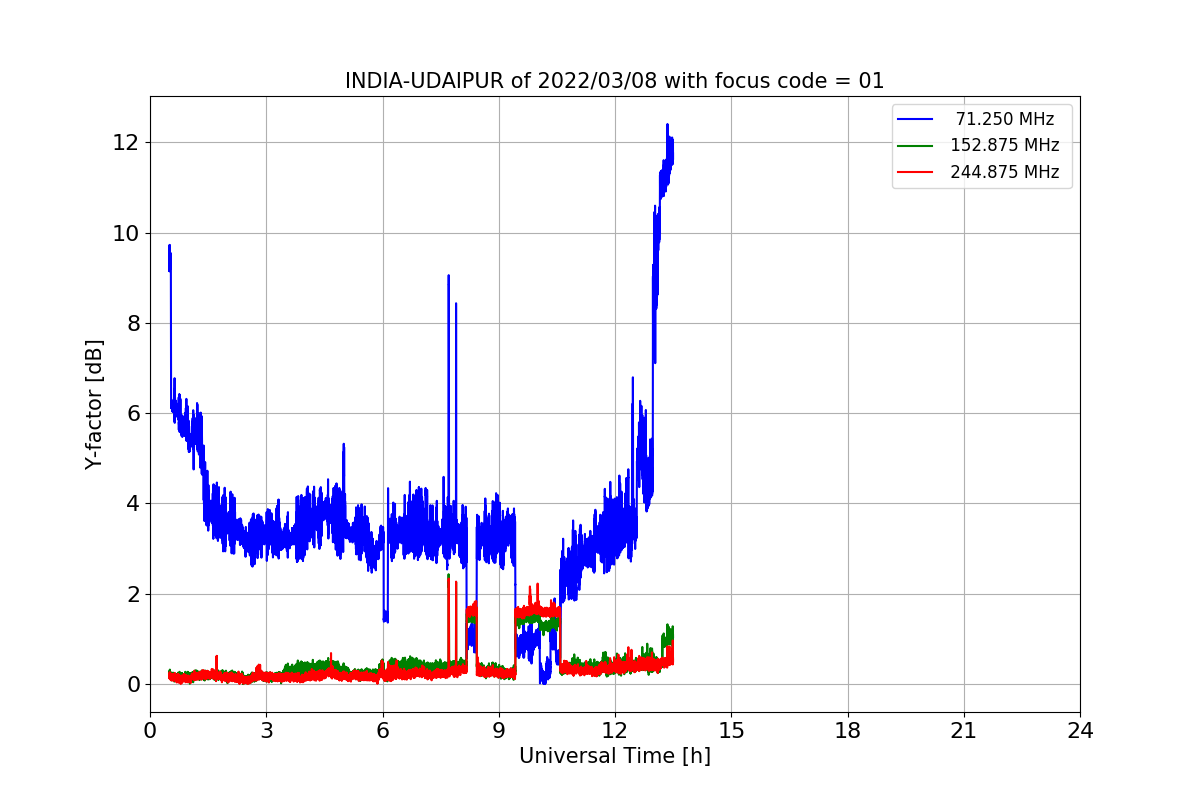Click the blue legend line swatch
The width and height of the screenshot is (1200, 800).
(x=915, y=119)
